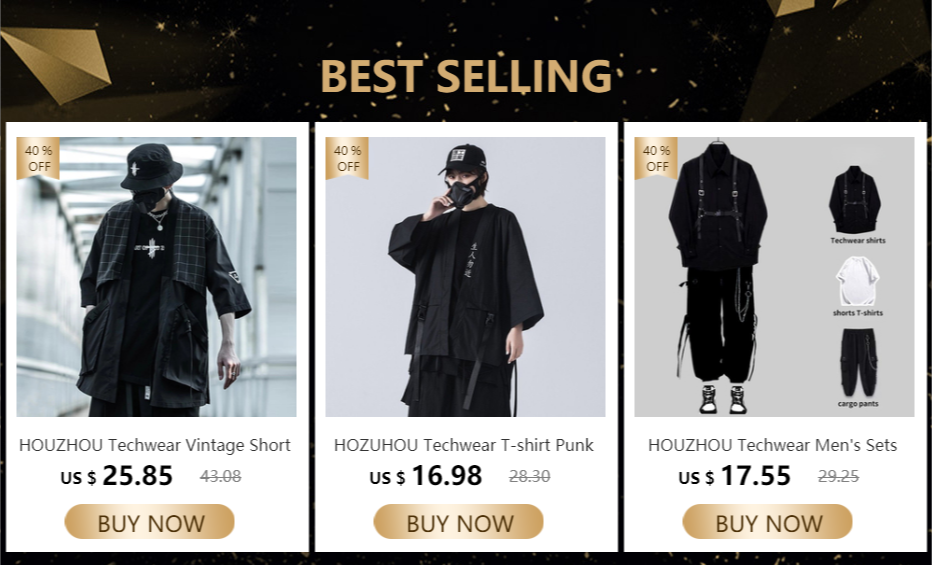This screenshot has width=932, height=565.
Task: Click the 40% OFF badge on Men's Sets
Action: [x=656, y=158]
